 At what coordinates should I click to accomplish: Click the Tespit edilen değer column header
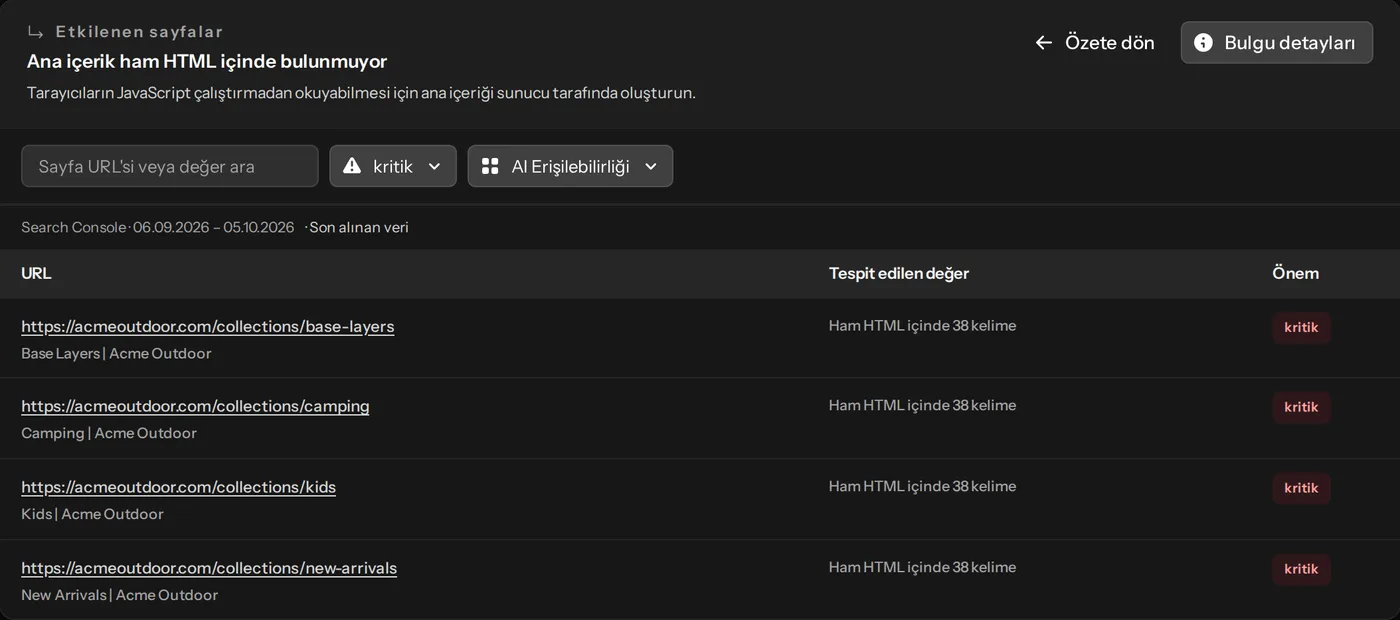pyautogui.click(x=899, y=273)
